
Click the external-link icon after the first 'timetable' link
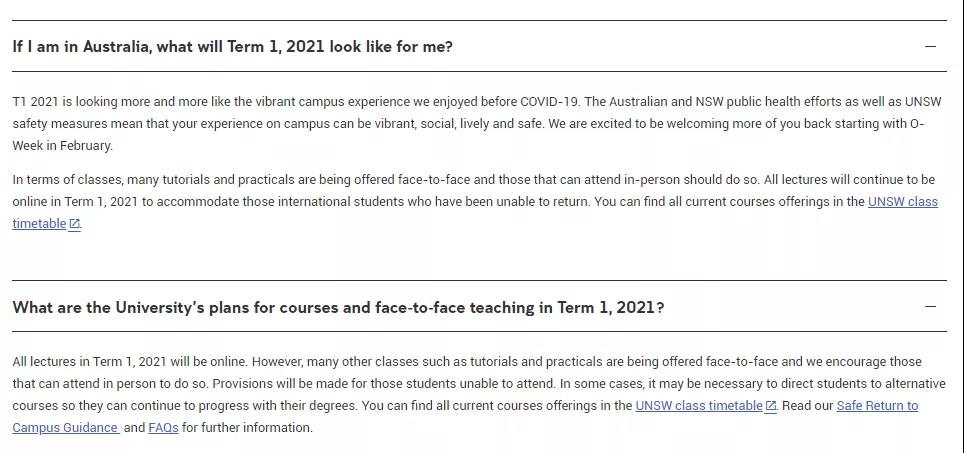click(74, 224)
